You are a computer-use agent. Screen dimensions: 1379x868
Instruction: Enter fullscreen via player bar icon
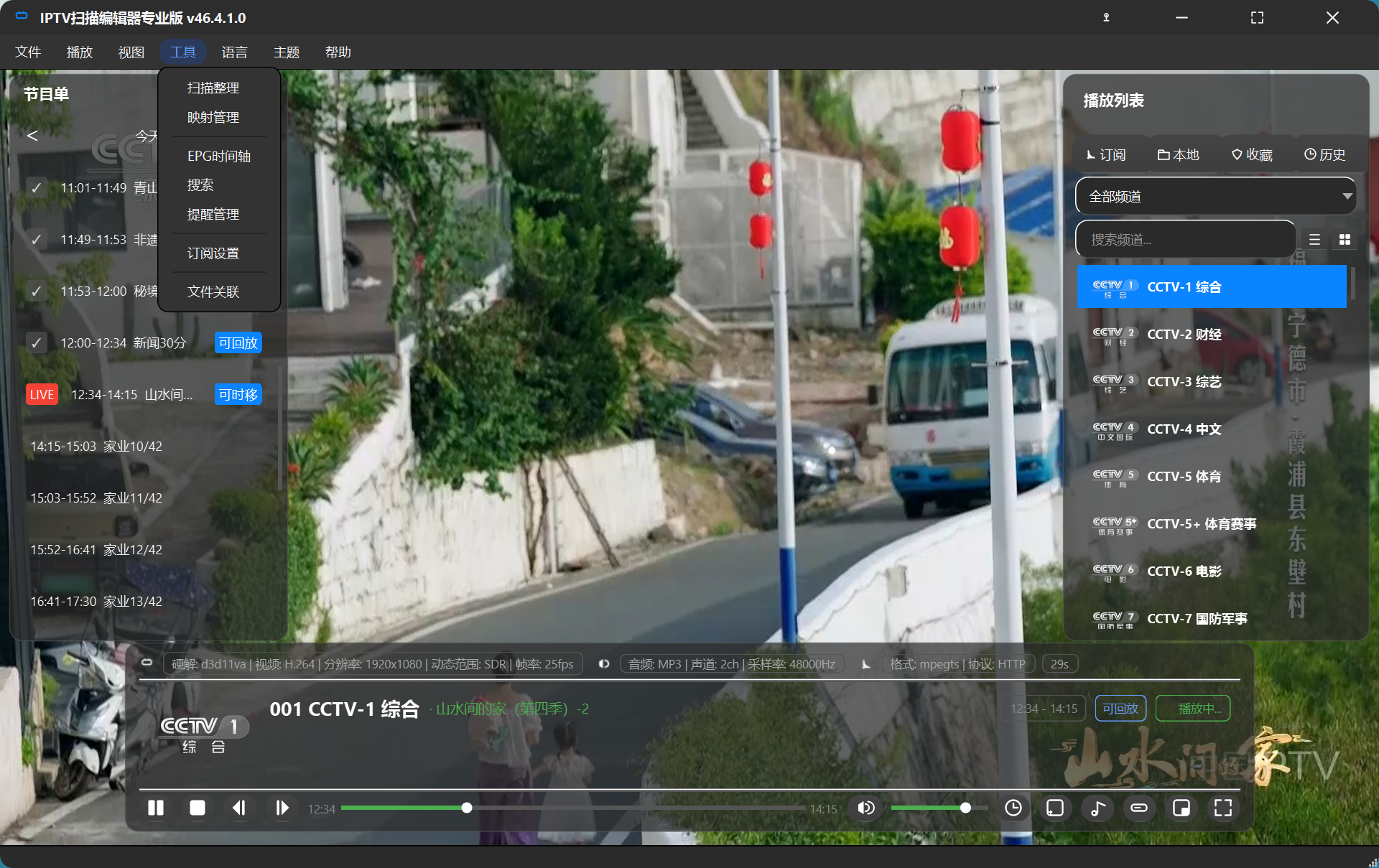[x=1223, y=808]
